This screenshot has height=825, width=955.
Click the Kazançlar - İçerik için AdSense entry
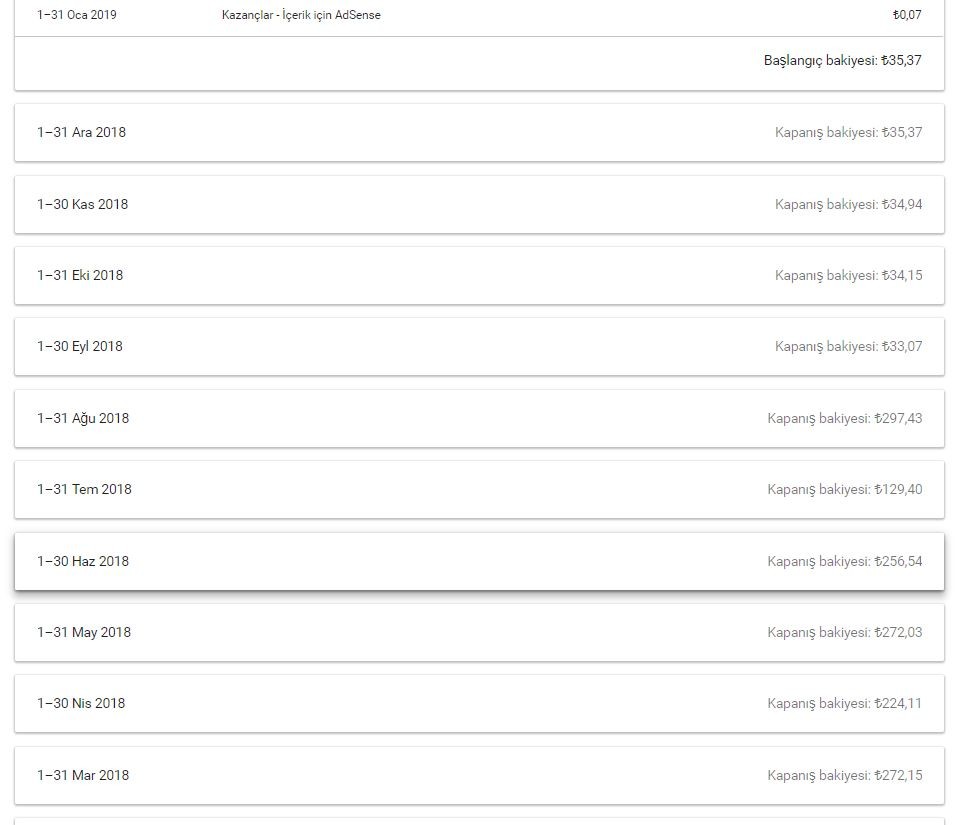tap(301, 15)
